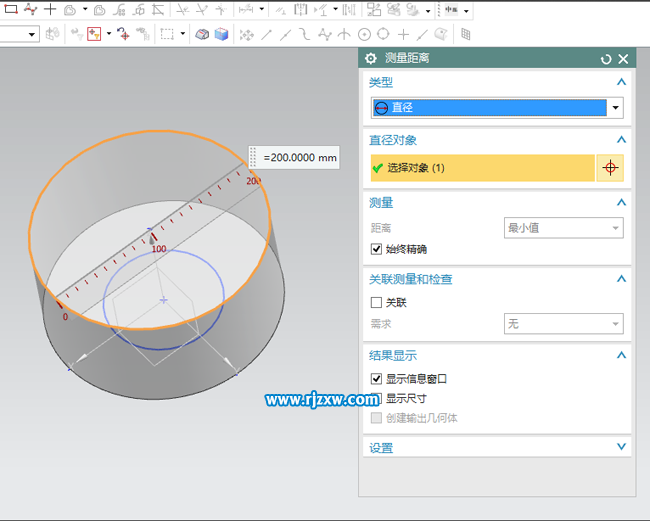Viewport: 650px width, 521px height.
Task: Click the arc center snap point icon
Action: 365,34
